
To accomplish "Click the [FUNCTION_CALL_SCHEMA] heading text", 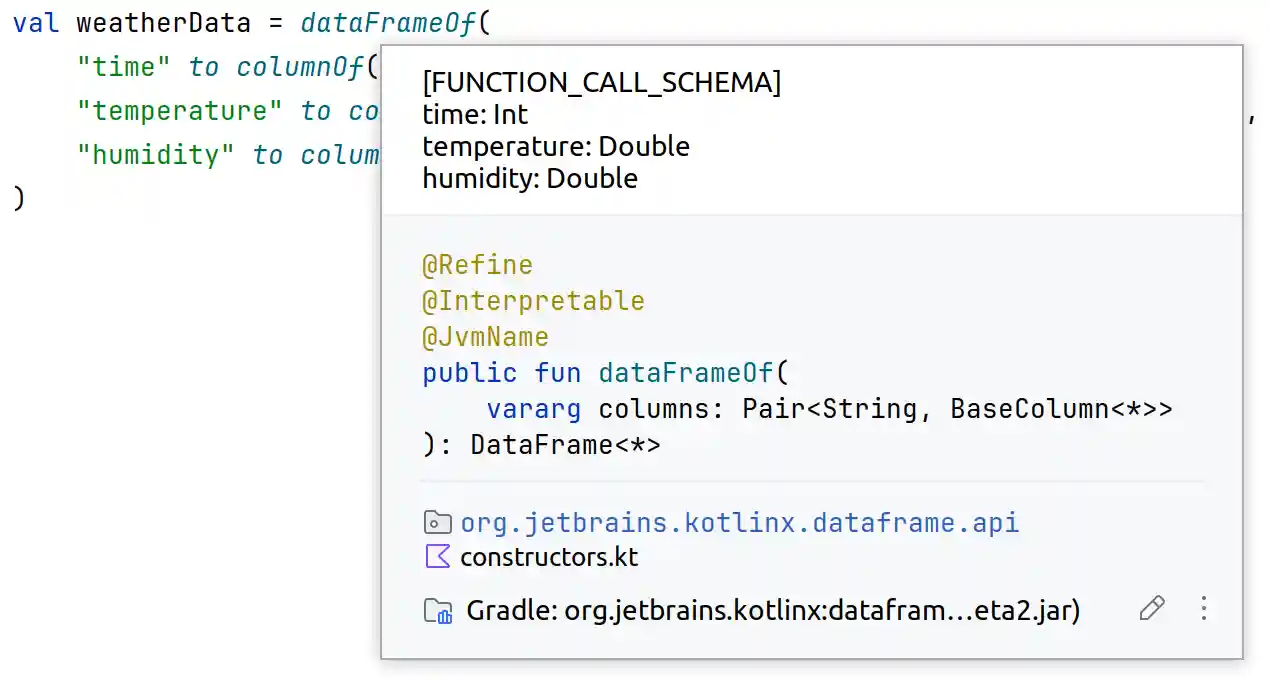I will [x=601, y=83].
